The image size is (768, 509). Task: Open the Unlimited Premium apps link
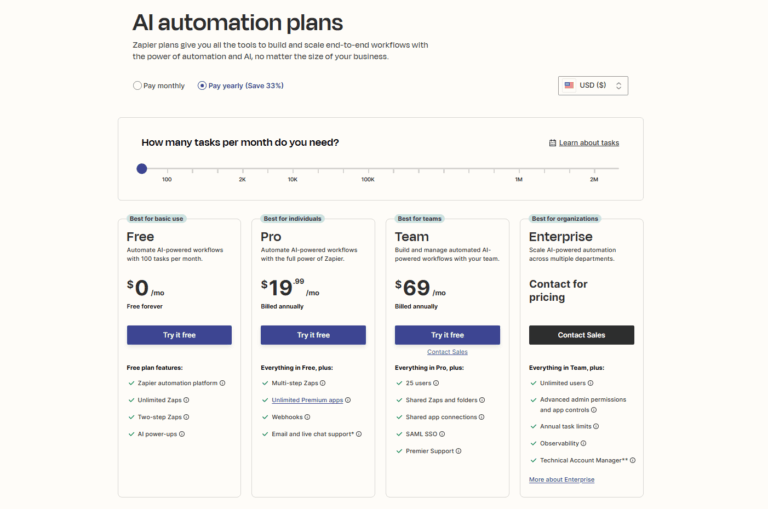(x=307, y=400)
